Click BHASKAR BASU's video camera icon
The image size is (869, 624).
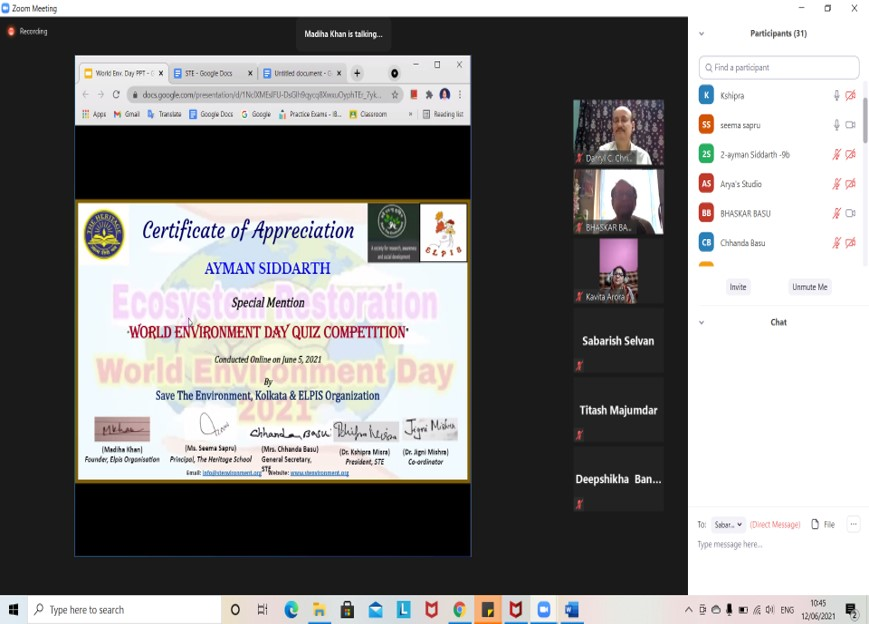pos(850,213)
